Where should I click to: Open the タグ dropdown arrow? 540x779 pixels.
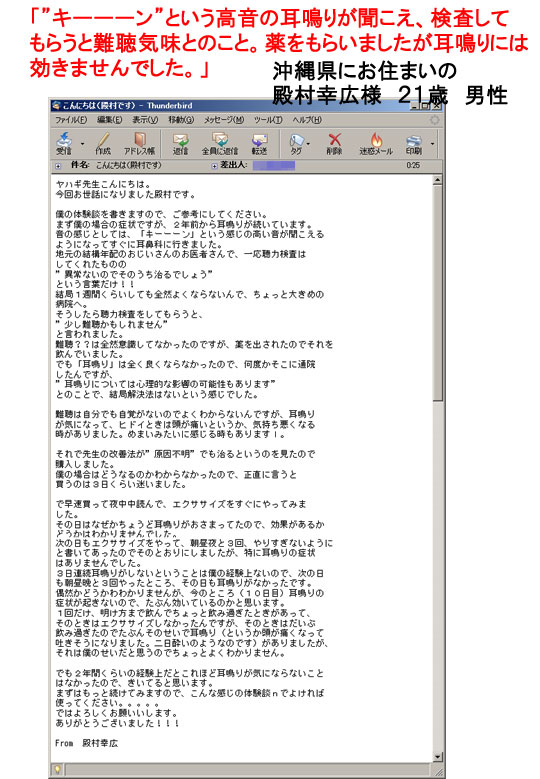[x=309, y=144]
